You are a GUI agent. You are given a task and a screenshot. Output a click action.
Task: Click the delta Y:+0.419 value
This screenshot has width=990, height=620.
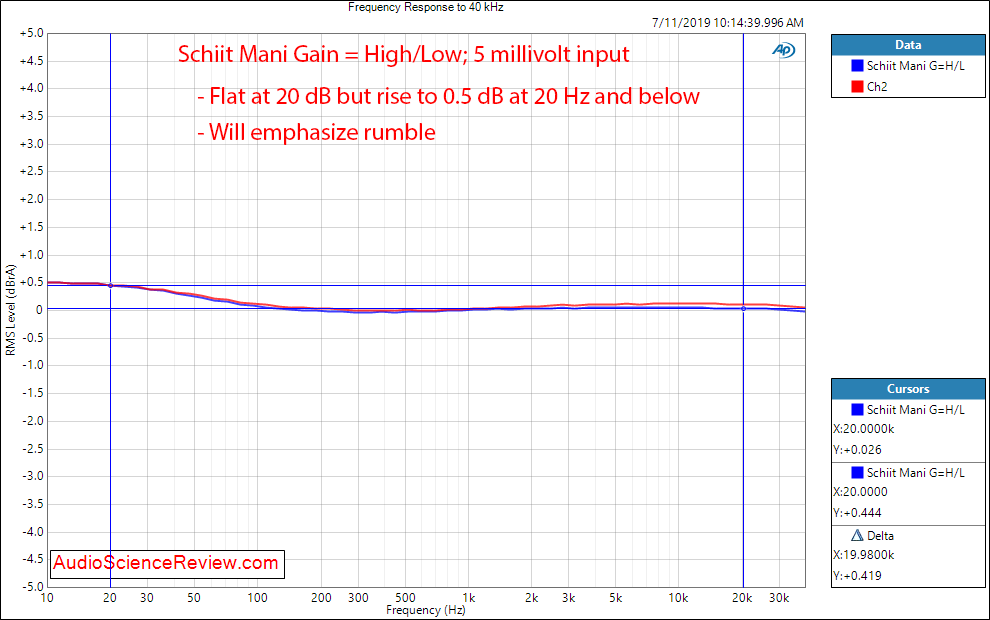point(857,576)
